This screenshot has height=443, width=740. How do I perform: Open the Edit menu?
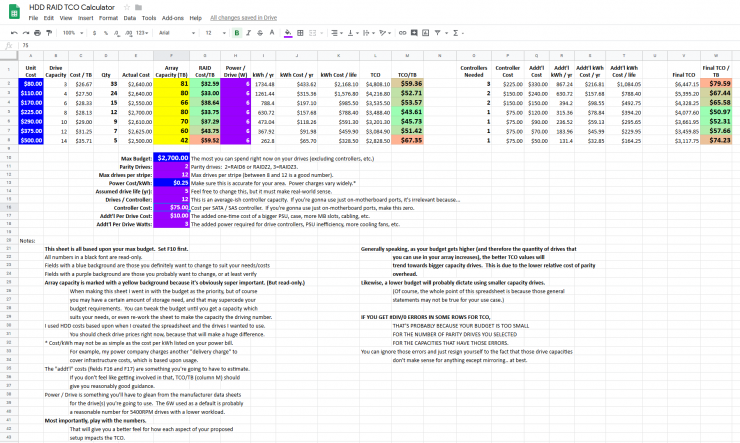49,18
